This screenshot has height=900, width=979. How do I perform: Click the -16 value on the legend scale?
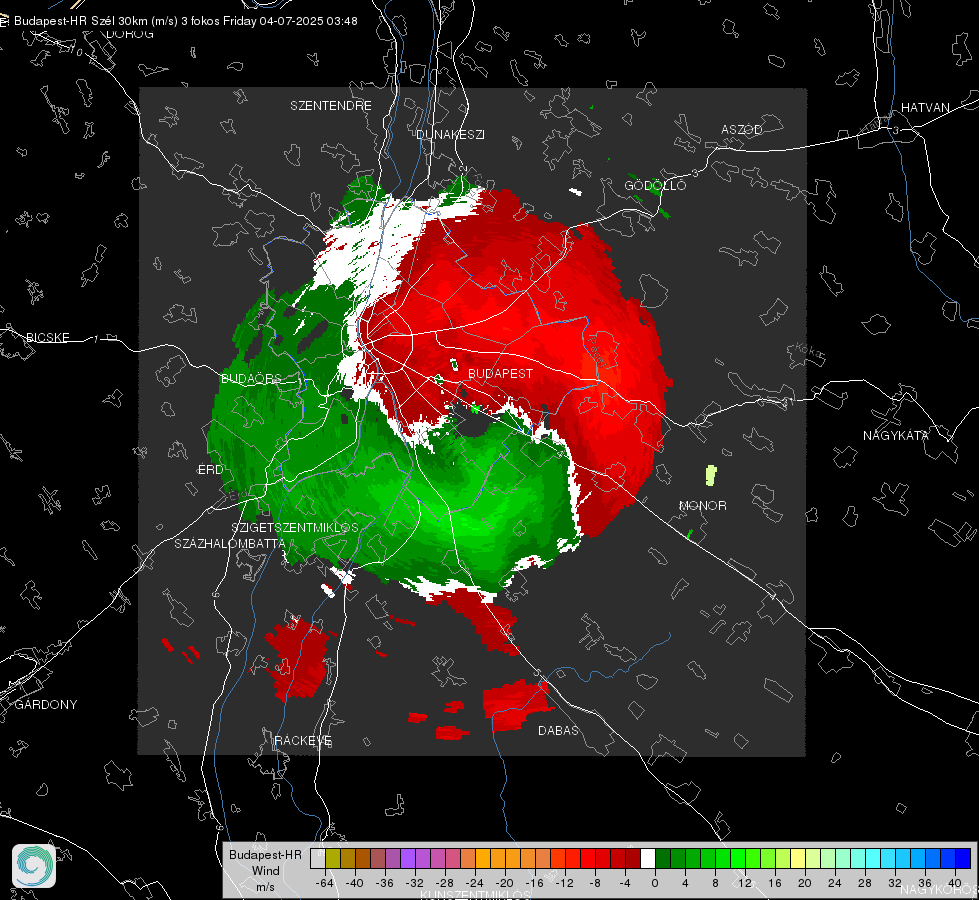tap(534, 883)
